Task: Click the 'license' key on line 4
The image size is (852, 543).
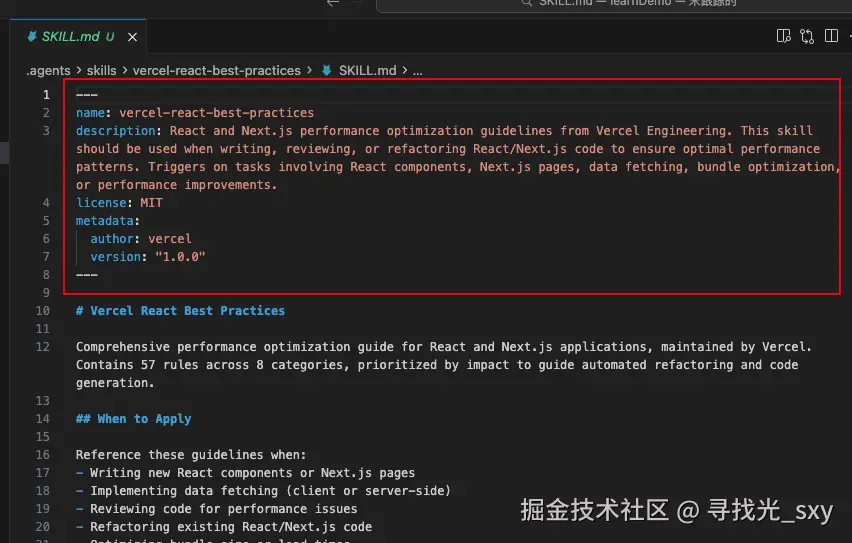Action: click(x=101, y=203)
